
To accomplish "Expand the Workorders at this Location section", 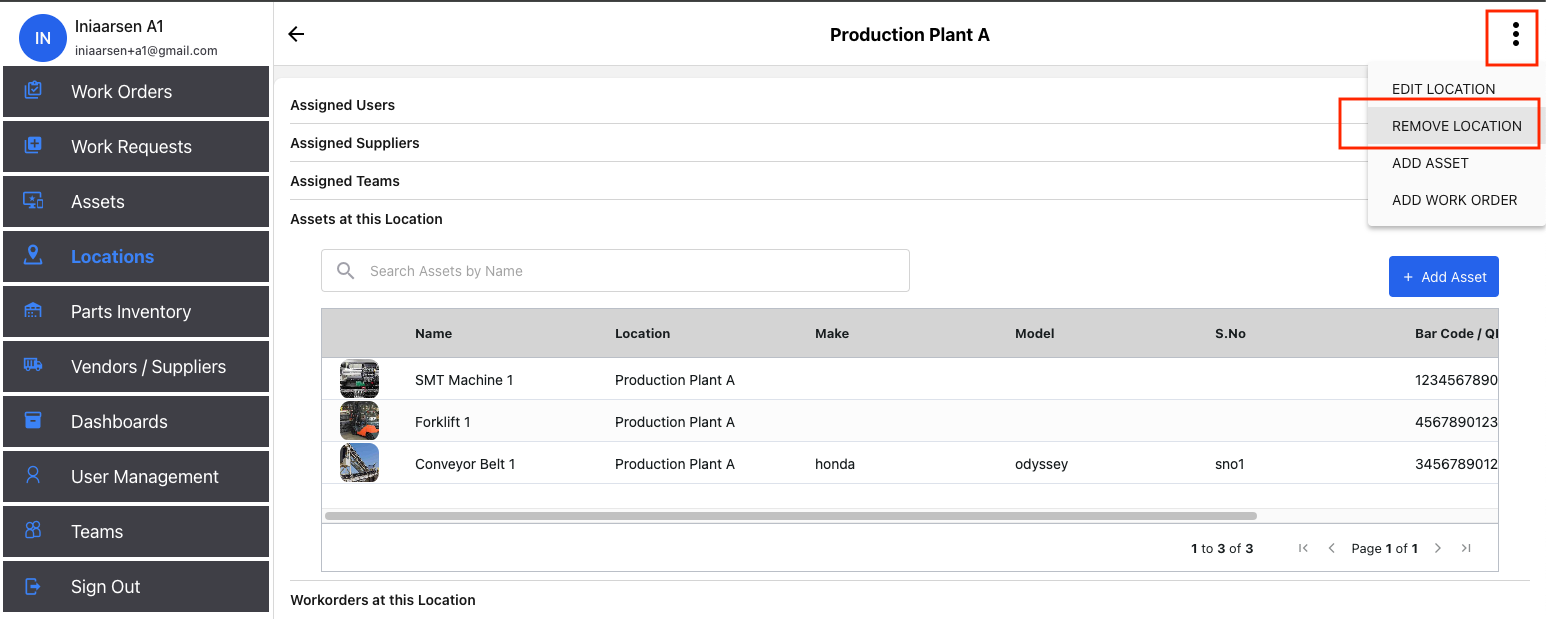I will coord(383,600).
